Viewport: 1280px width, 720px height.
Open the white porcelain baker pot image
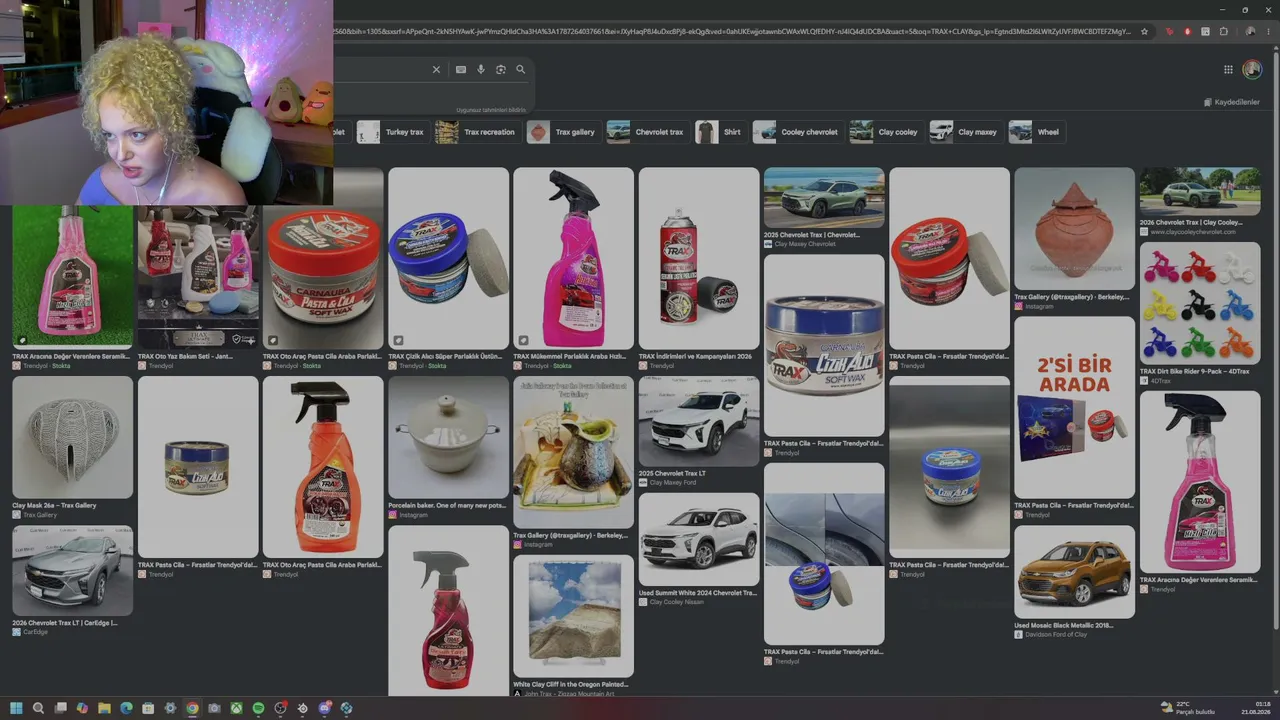[448, 437]
